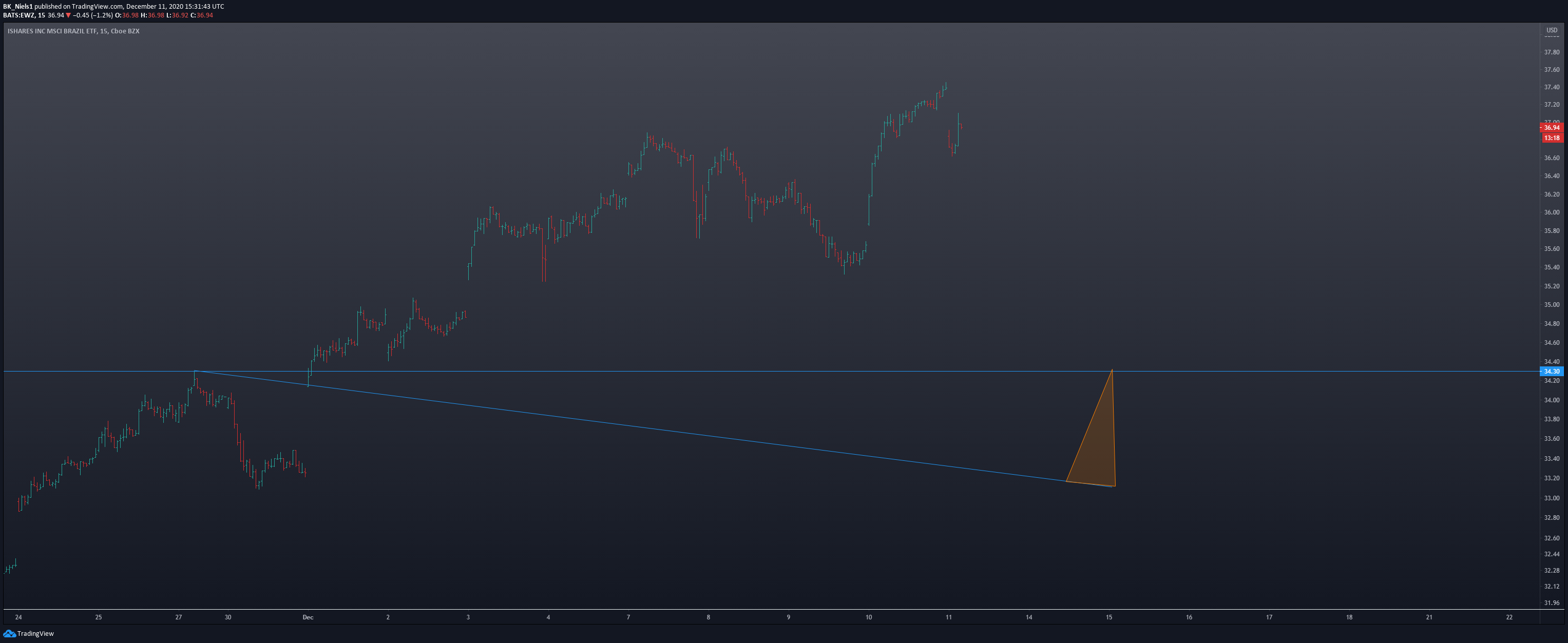The image size is (1568, 643).
Task: Click the 34.60 price axis label
Action: (x=1552, y=343)
